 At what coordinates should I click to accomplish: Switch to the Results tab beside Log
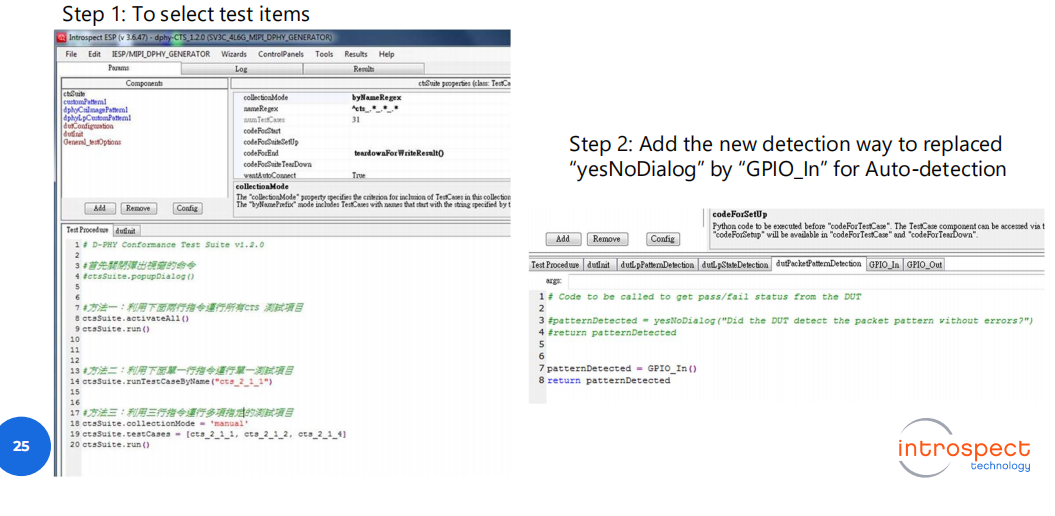(364, 69)
